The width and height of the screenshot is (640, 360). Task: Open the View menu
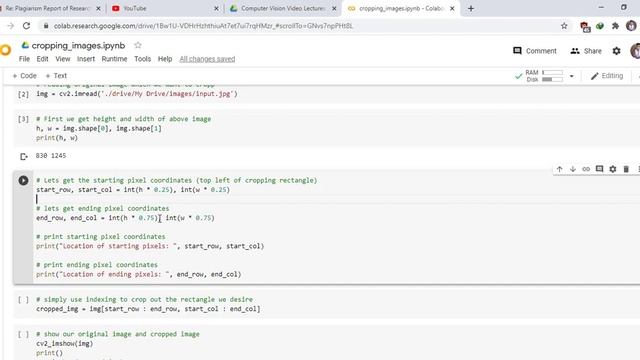[x=63, y=59]
